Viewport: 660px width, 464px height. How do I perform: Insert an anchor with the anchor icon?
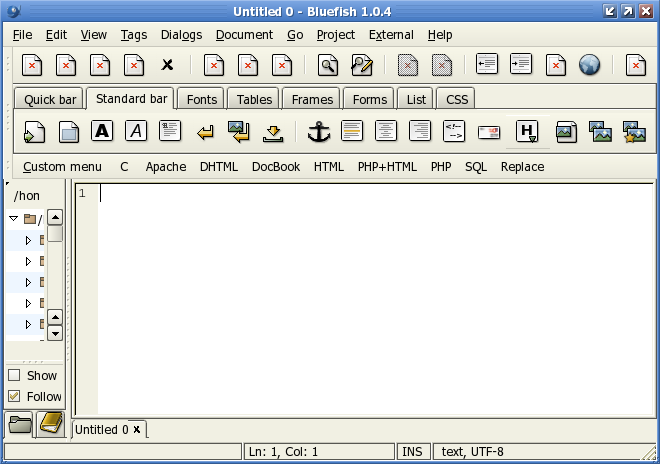pos(317,131)
